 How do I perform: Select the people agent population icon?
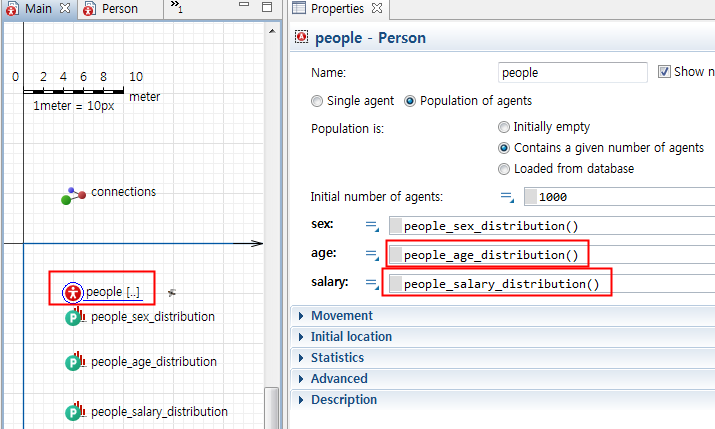click(x=73, y=293)
